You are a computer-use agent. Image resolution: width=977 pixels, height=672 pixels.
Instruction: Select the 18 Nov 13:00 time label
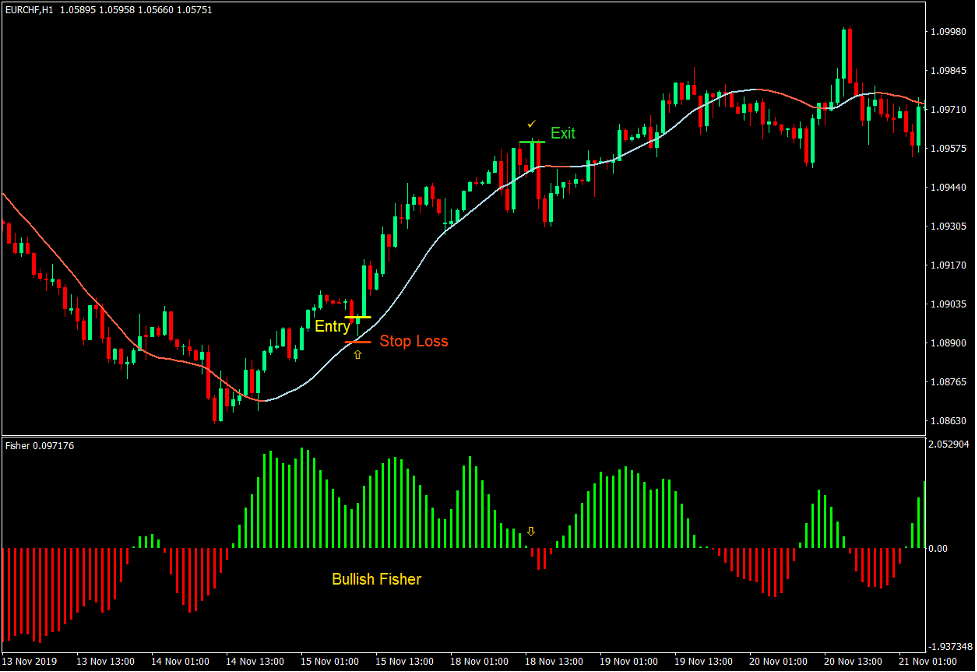tap(556, 661)
